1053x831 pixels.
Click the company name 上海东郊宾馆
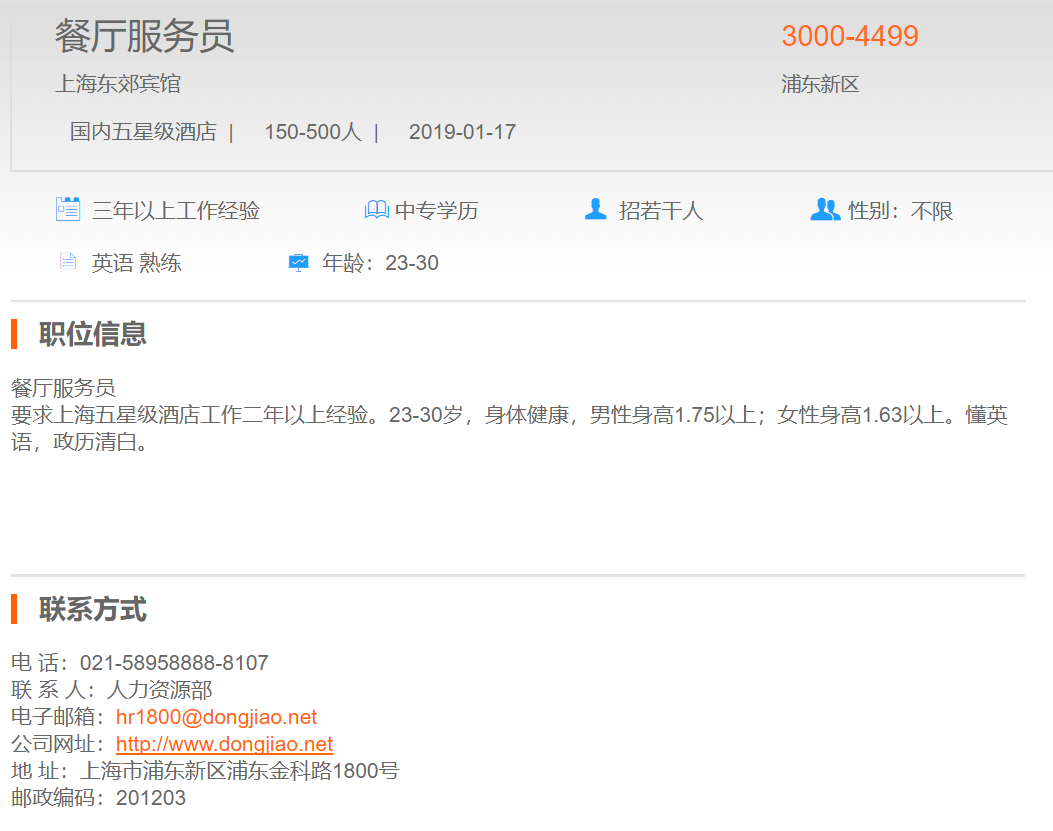tap(118, 84)
